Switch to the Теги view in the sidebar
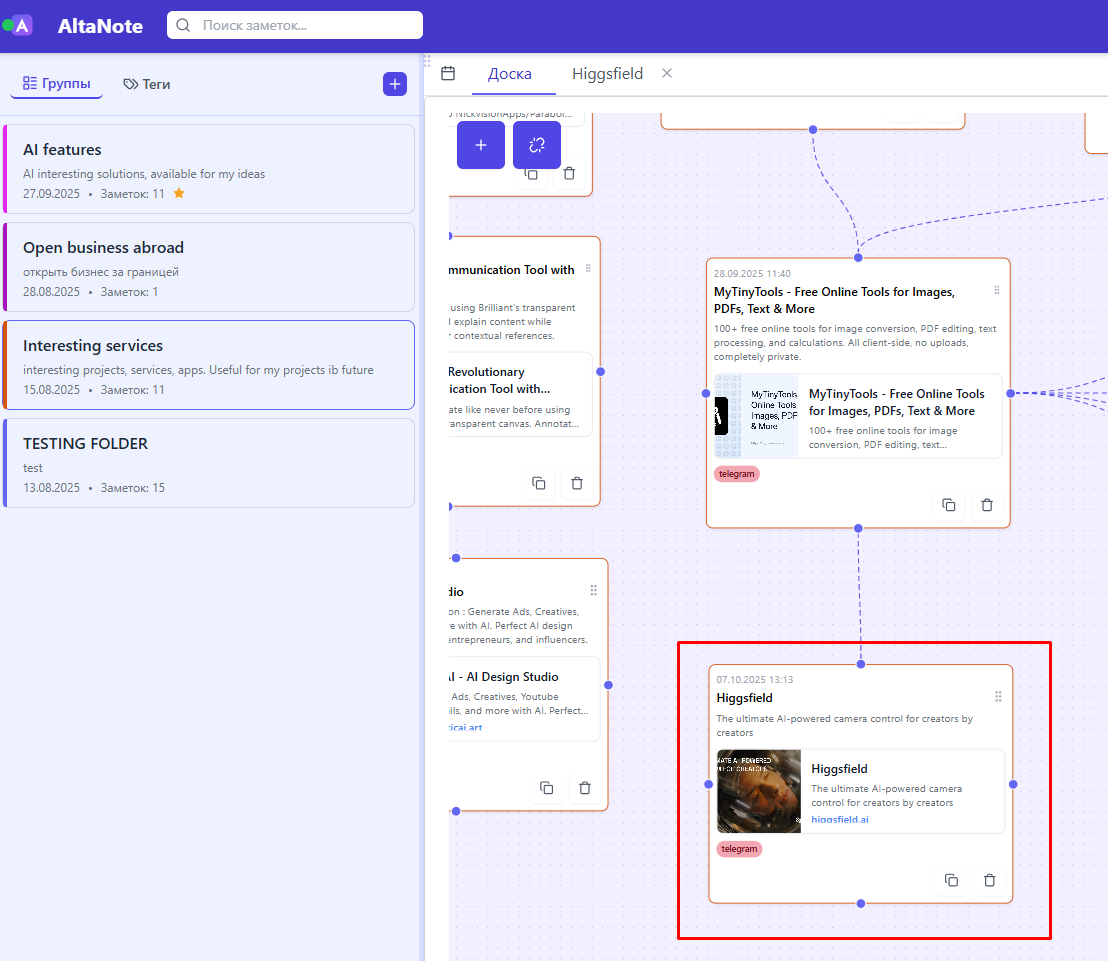This screenshot has width=1108, height=961. pyautogui.click(x=146, y=84)
